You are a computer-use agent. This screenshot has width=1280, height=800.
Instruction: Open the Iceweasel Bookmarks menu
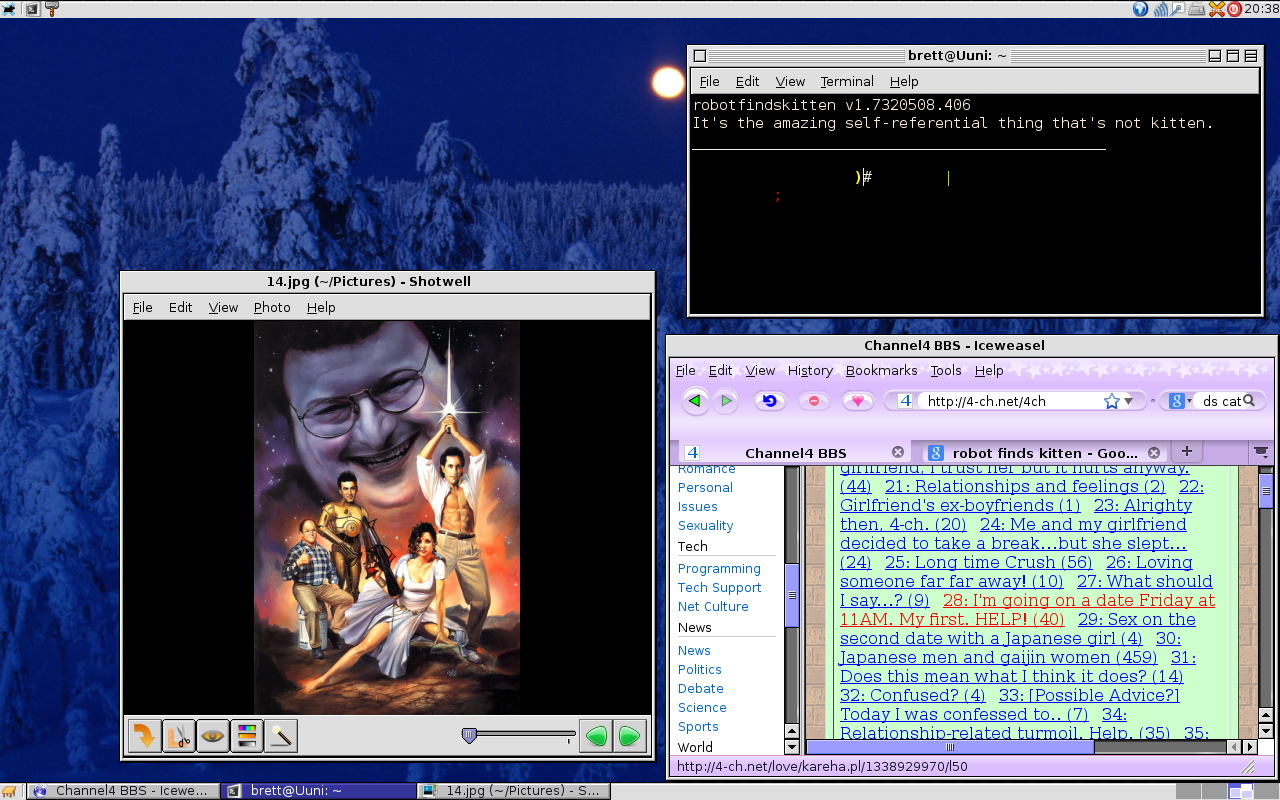pos(881,370)
